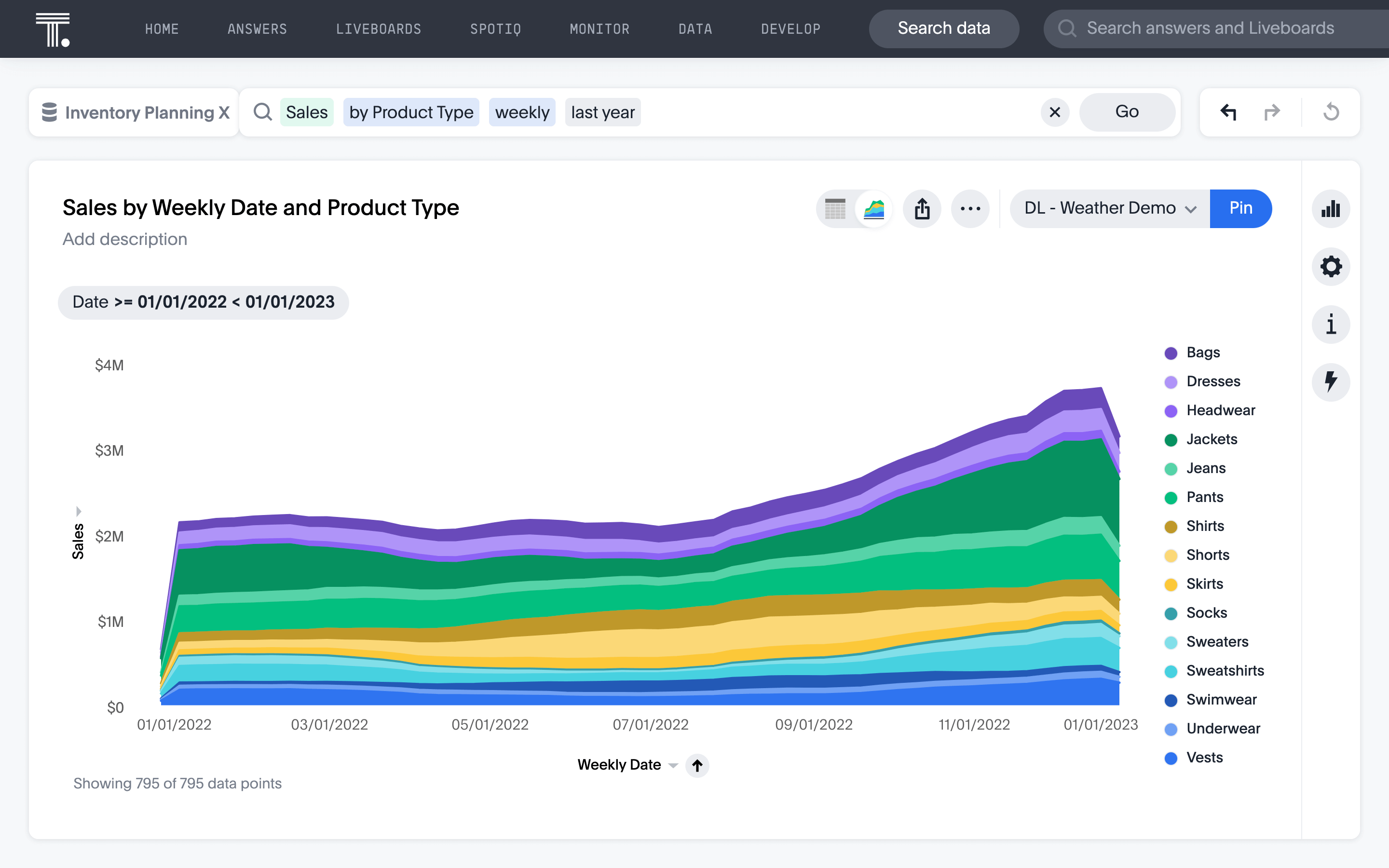This screenshot has height=868, width=1389.
Task: Toggle the Dresses legend swatch
Action: pyautogui.click(x=1171, y=382)
